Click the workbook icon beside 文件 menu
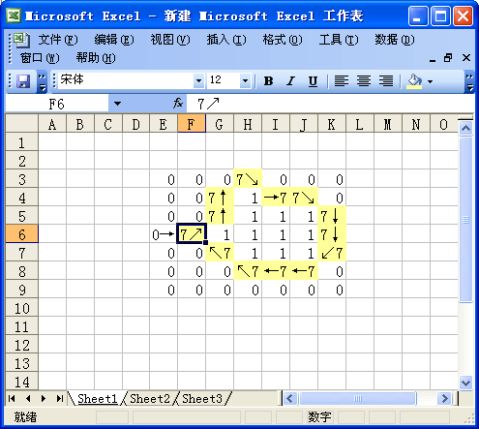Screen dimensions: 479x429 pos(21,40)
